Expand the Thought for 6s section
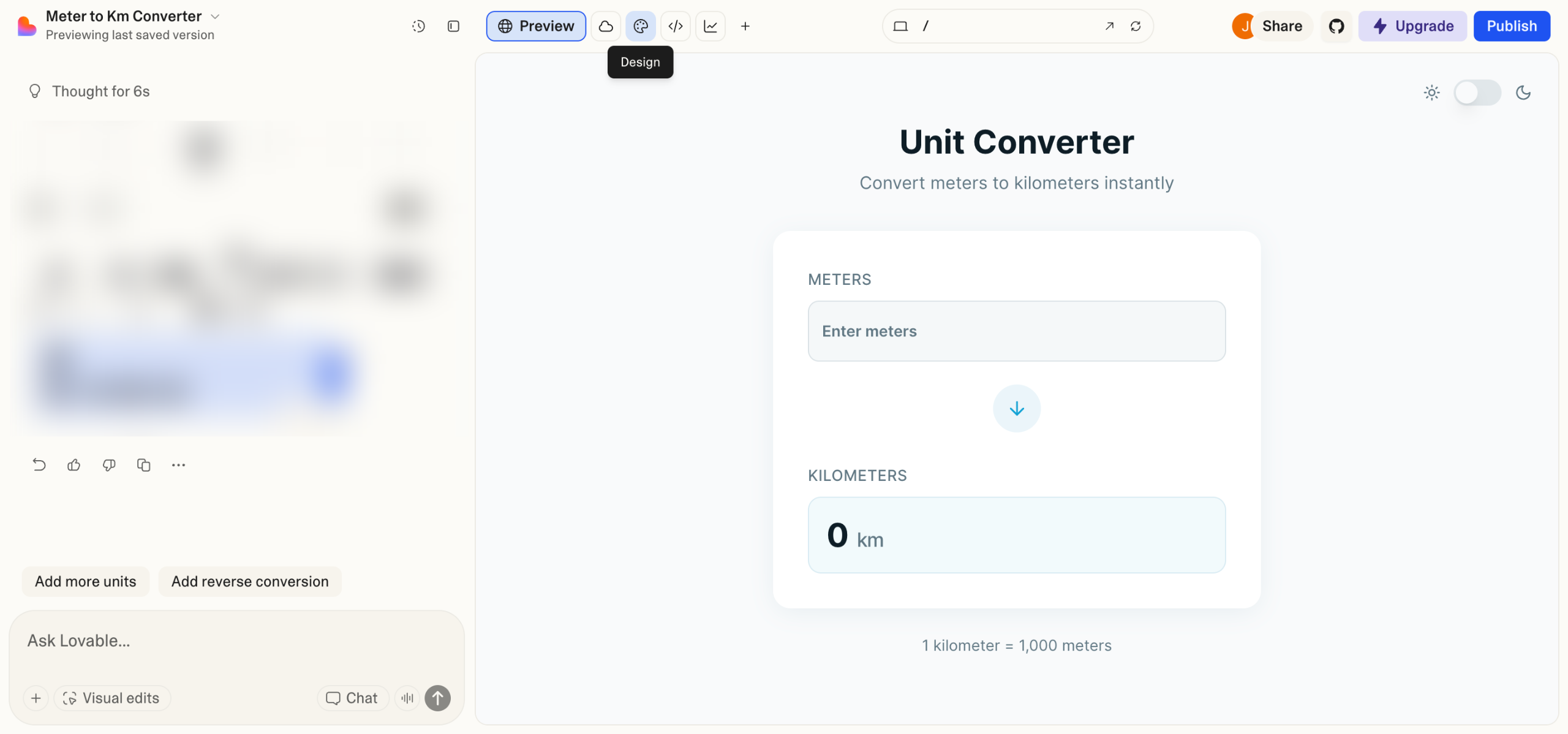This screenshot has height=734, width=1568. pyautogui.click(x=100, y=91)
